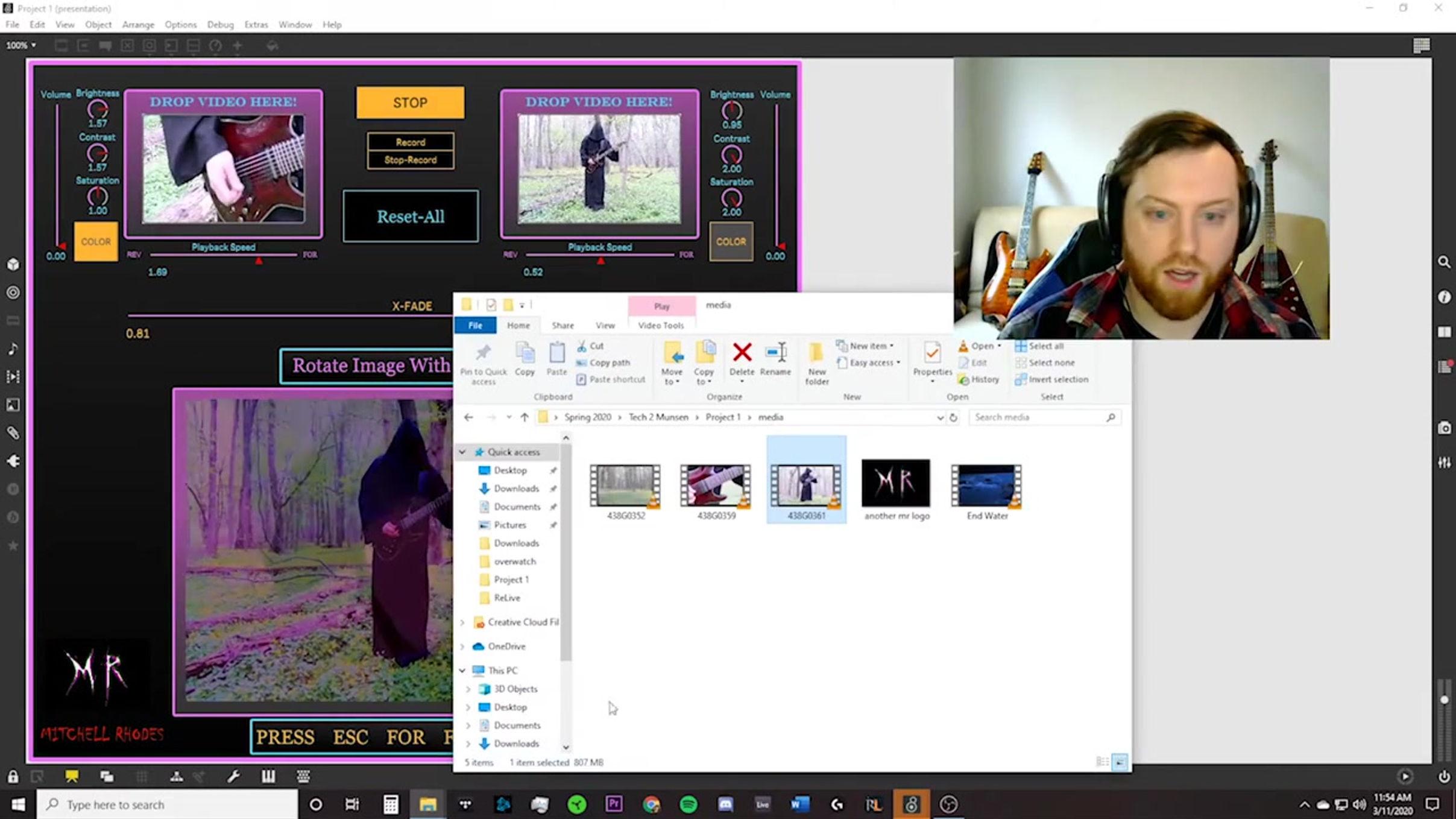Switch to Share tab in File Explorer
The image size is (1456, 819).
point(563,325)
